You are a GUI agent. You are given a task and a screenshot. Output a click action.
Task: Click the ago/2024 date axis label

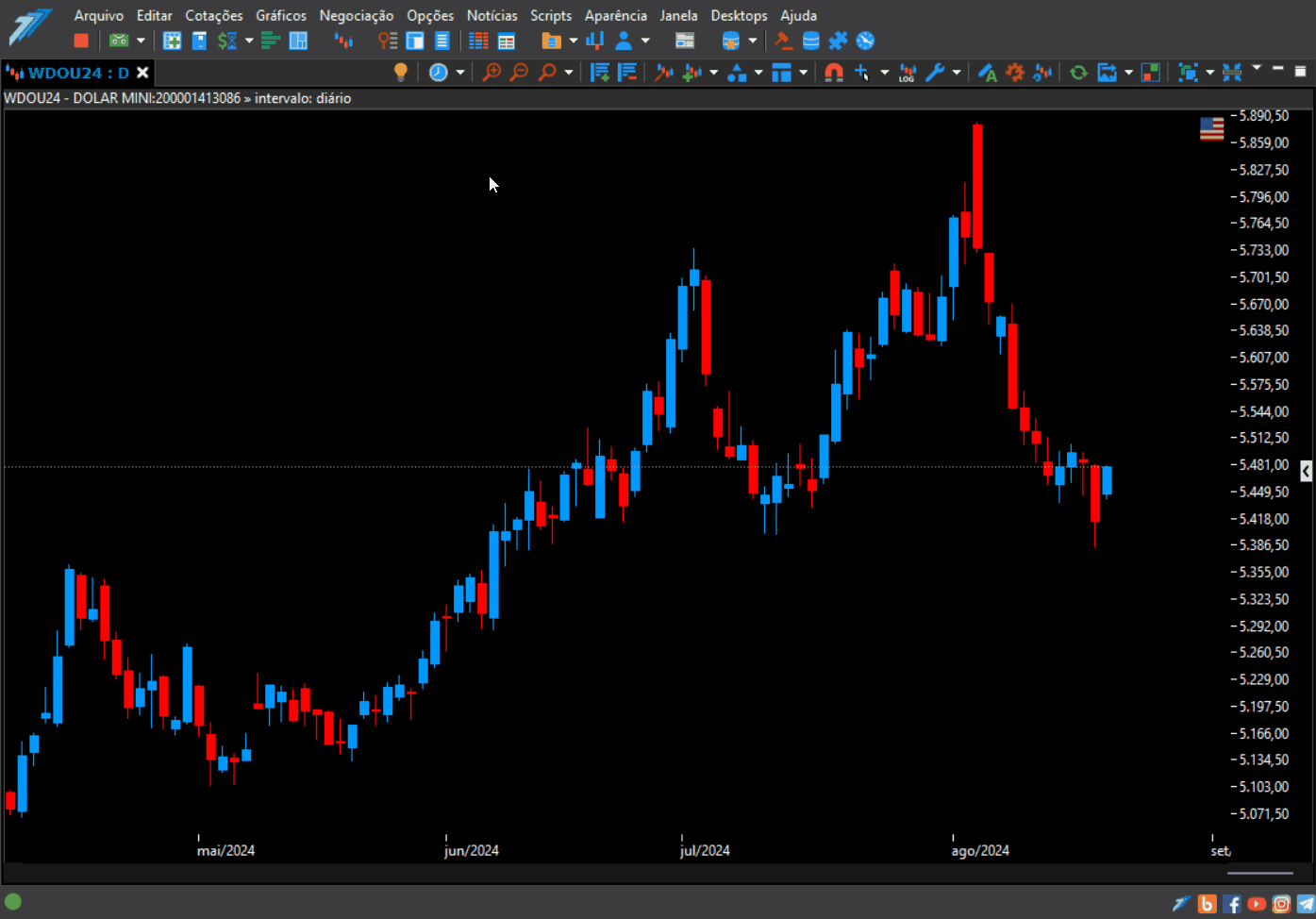tap(980, 850)
